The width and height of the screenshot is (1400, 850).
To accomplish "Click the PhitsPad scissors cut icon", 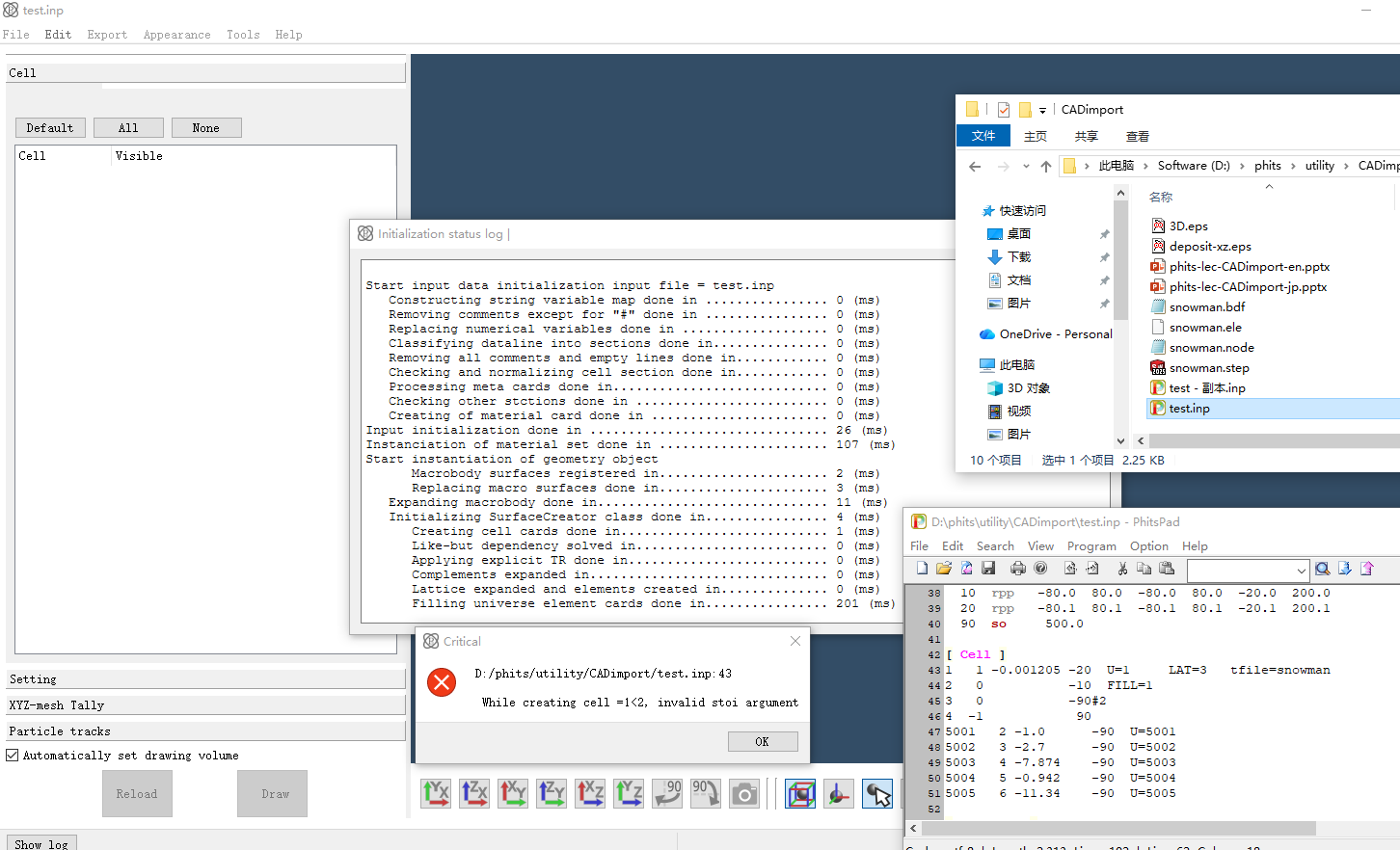I will [1122, 569].
